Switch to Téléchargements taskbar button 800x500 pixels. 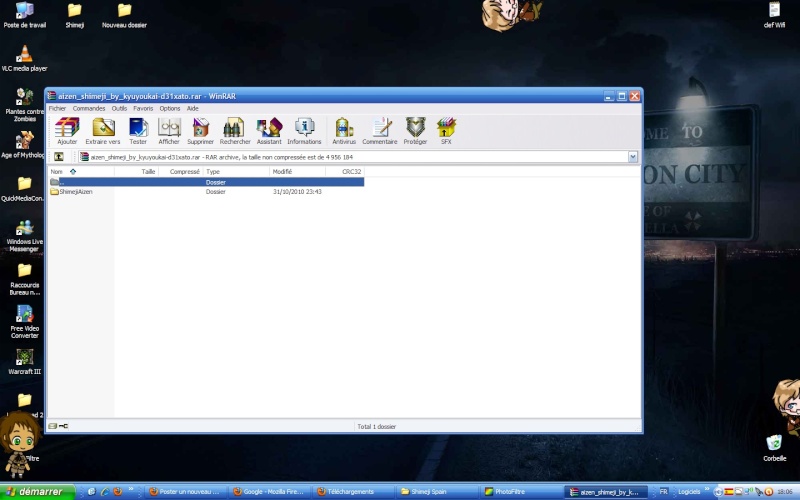(x=353, y=492)
